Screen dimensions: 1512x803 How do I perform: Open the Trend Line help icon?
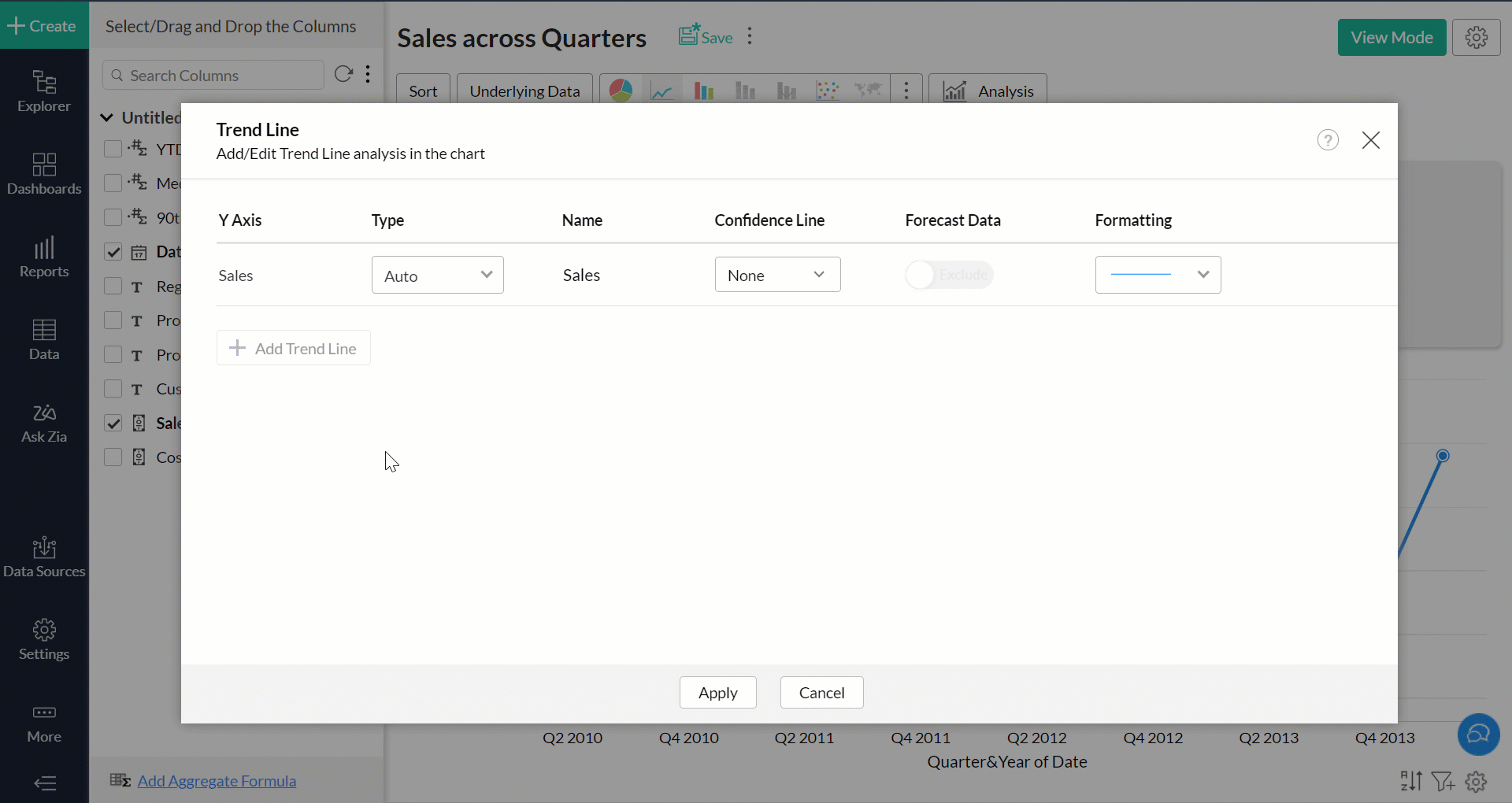tap(1328, 140)
